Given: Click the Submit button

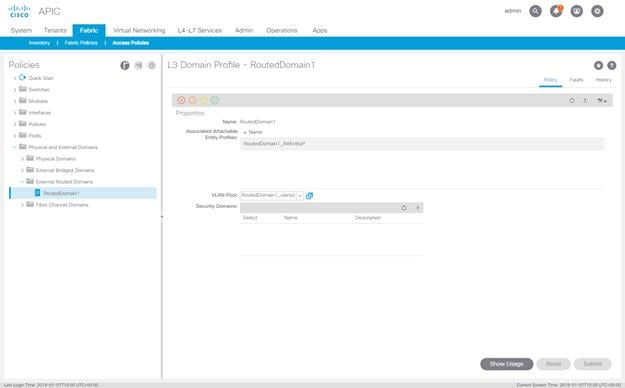Looking at the screenshot, I should (x=593, y=364).
